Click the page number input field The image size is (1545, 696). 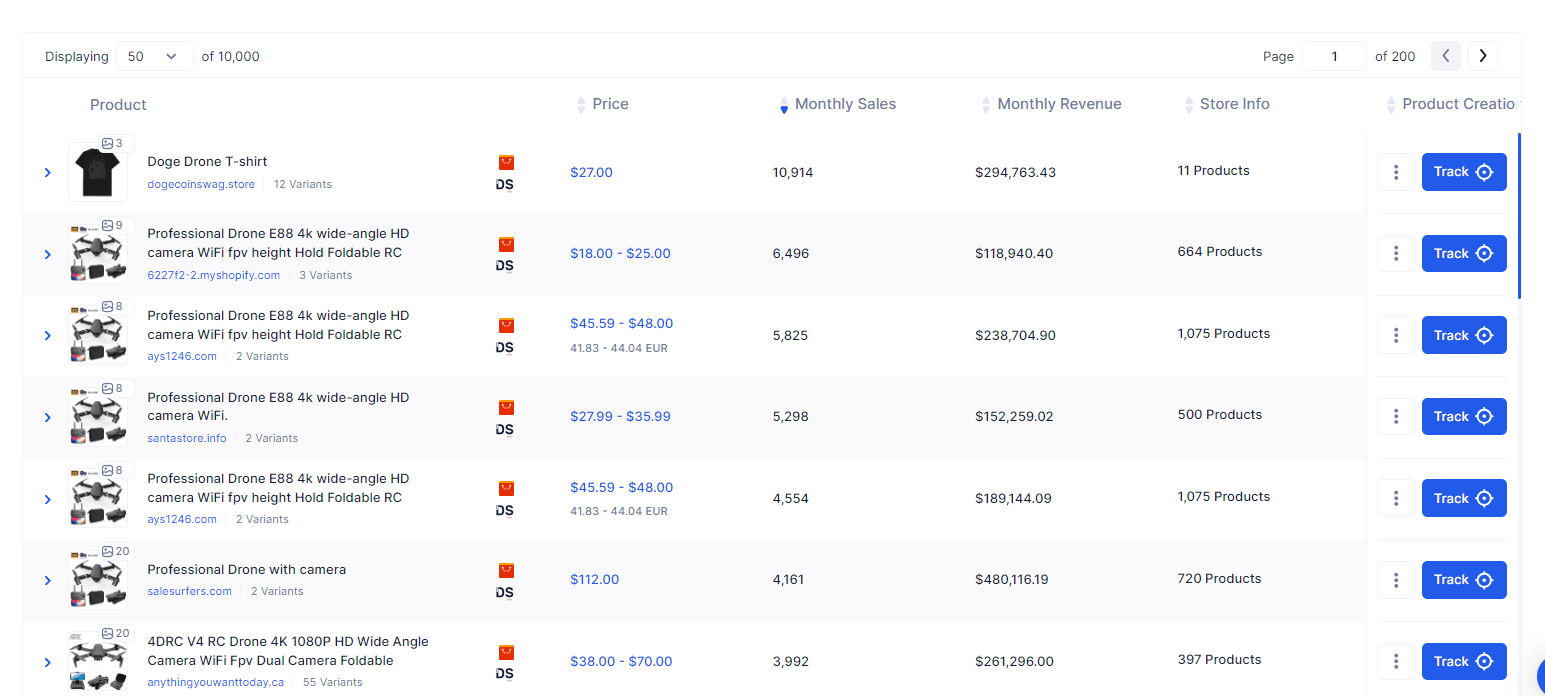click(x=1333, y=56)
